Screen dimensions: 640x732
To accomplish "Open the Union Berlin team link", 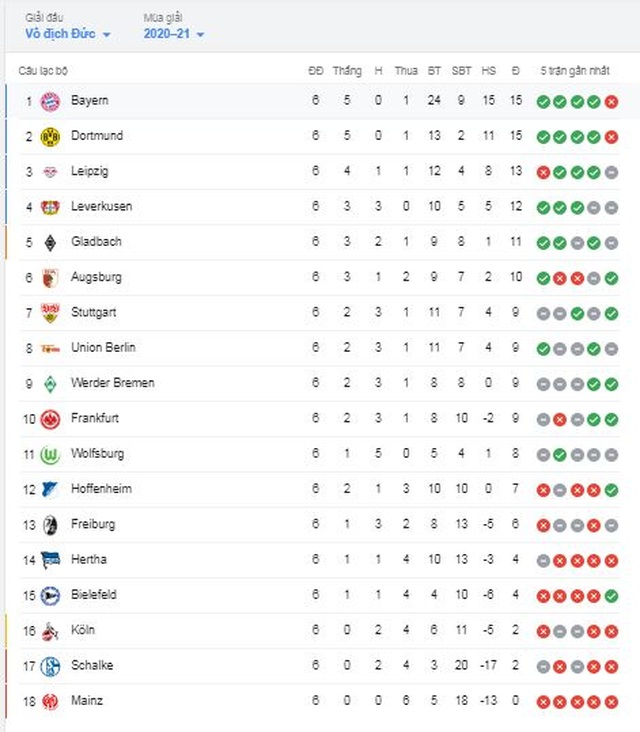I will (x=103, y=348).
